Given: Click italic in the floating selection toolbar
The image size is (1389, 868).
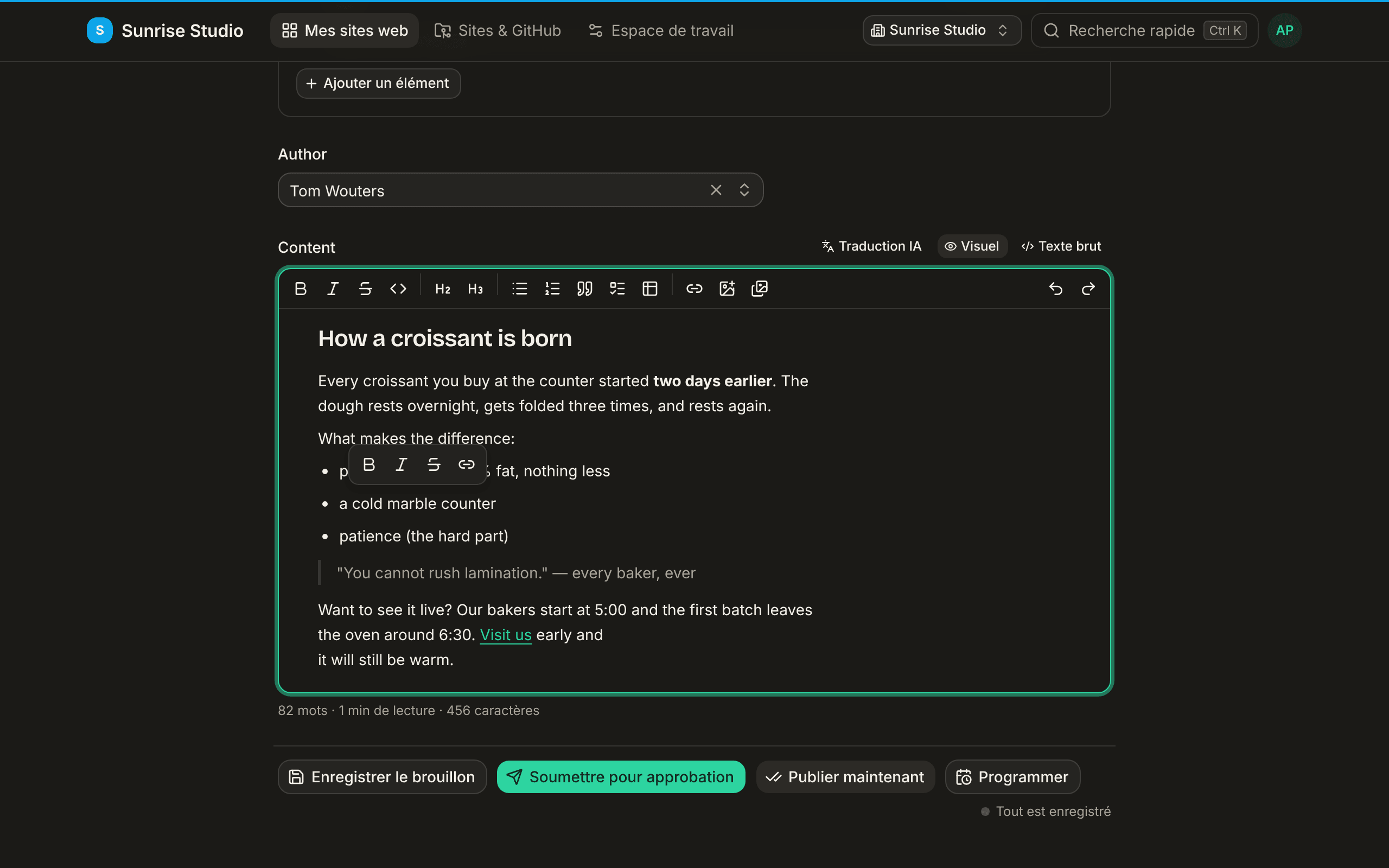Looking at the screenshot, I should [402, 464].
